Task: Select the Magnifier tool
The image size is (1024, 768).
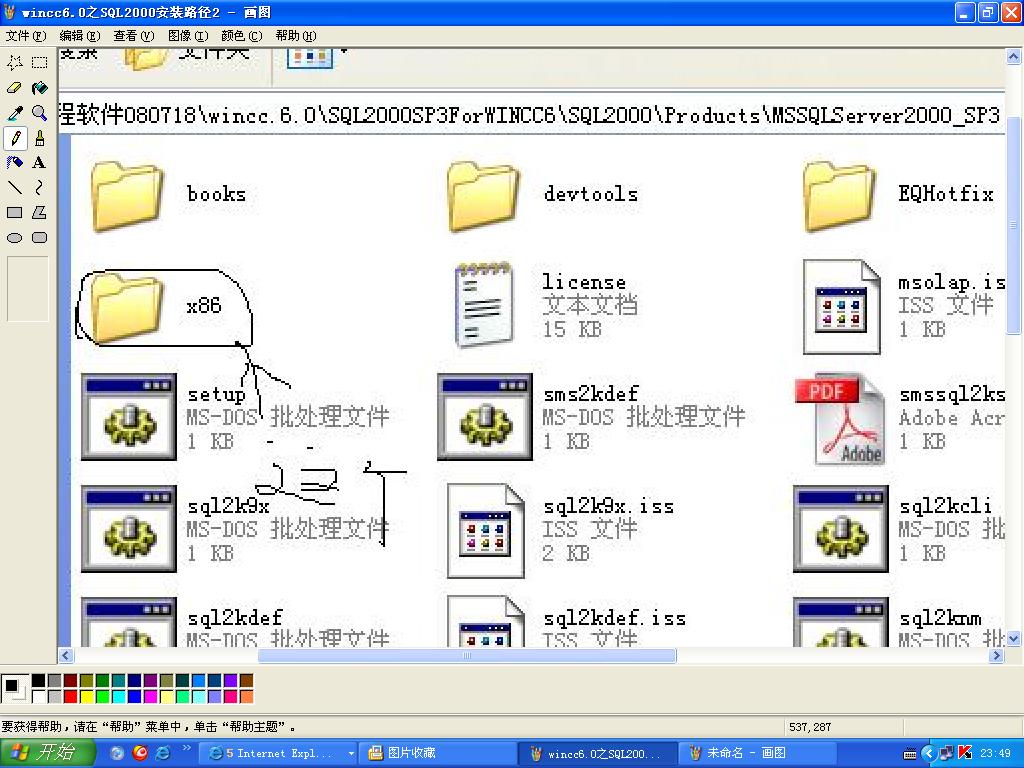Action: pyautogui.click(x=40, y=113)
